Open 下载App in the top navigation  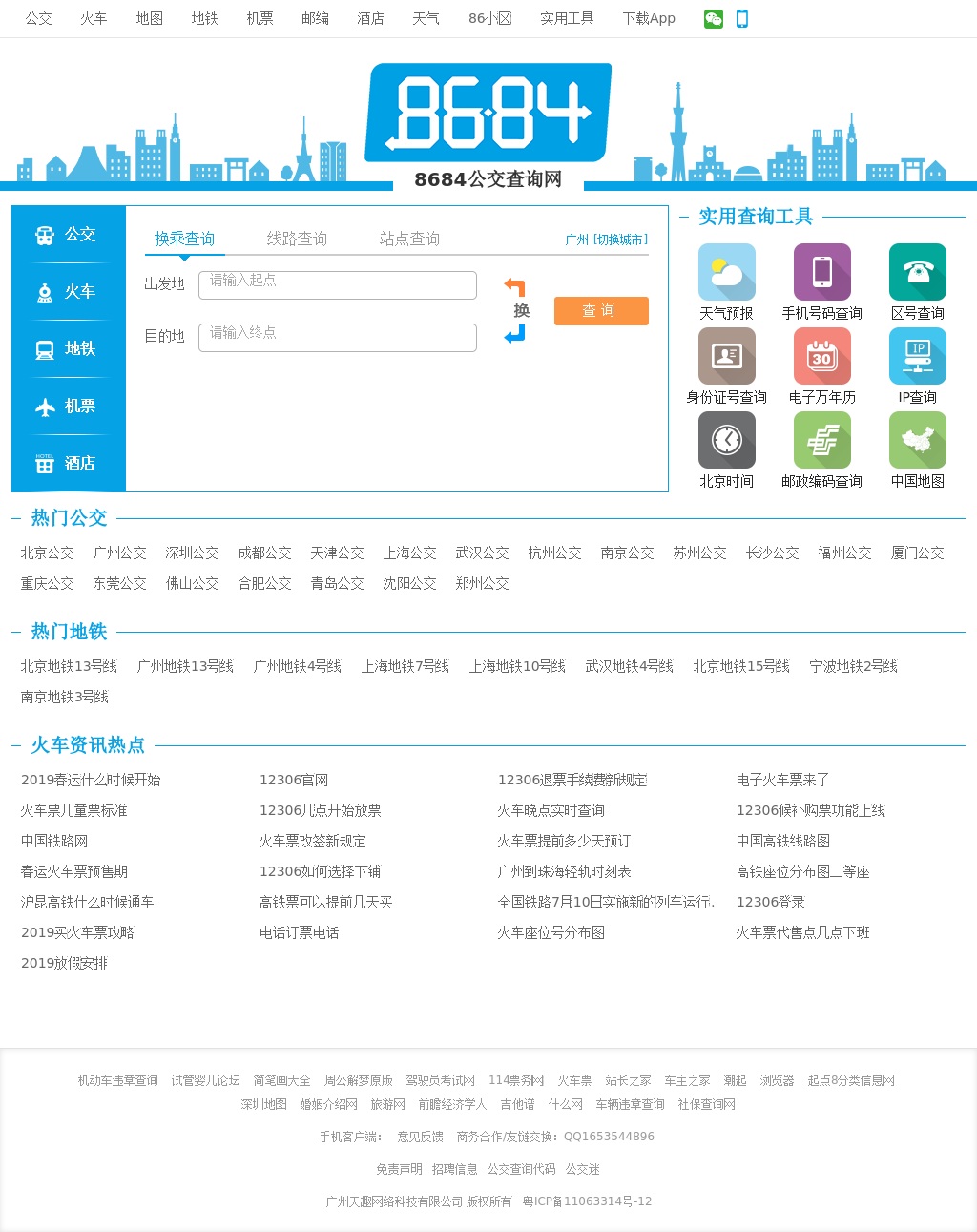tap(649, 18)
